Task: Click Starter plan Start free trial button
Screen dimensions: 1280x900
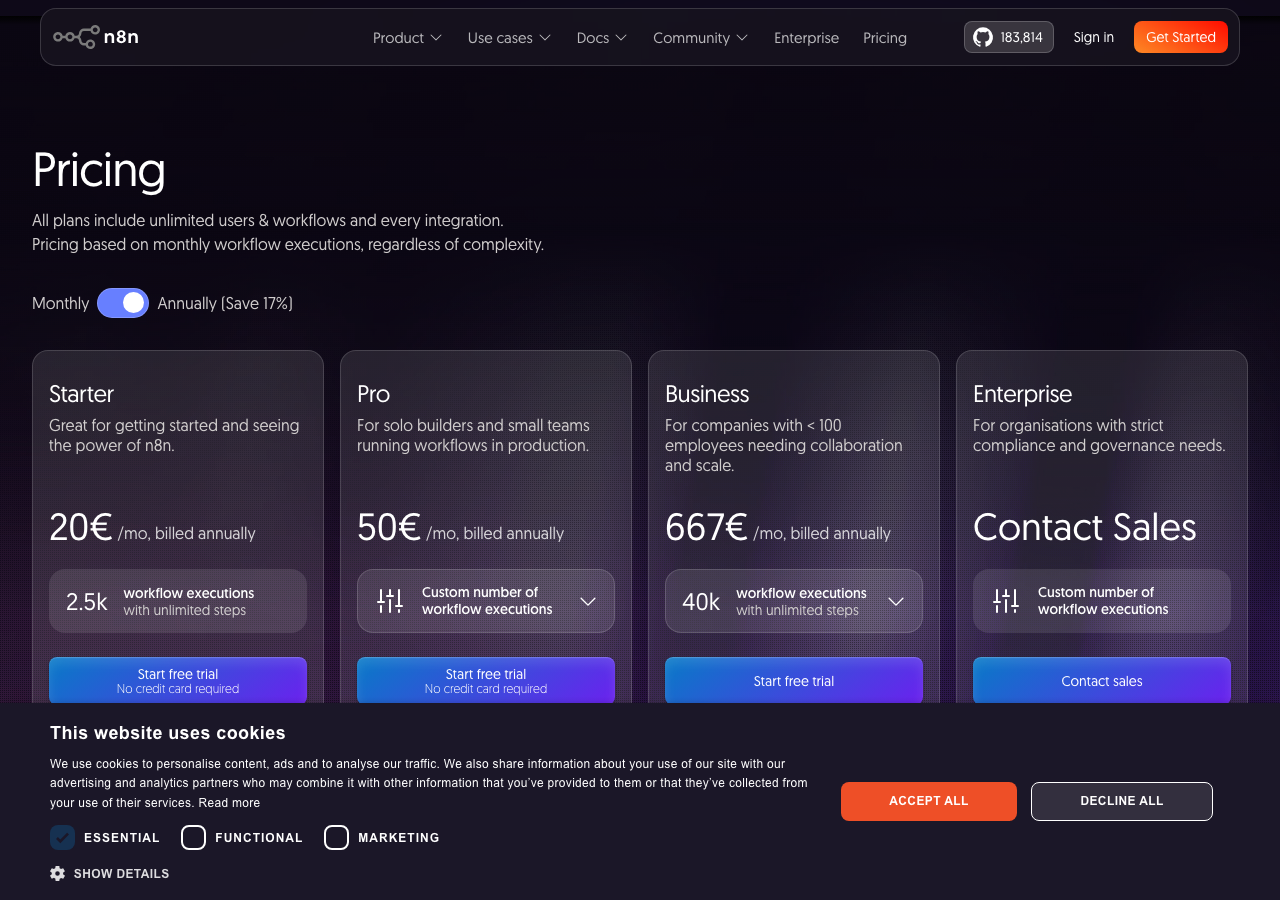Action: pyautogui.click(x=178, y=681)
